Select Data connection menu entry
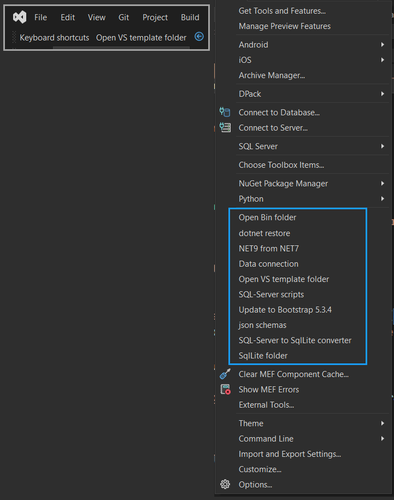Image resolution: width=394 pixels, height=500 pixels. (x=269, y=264)
